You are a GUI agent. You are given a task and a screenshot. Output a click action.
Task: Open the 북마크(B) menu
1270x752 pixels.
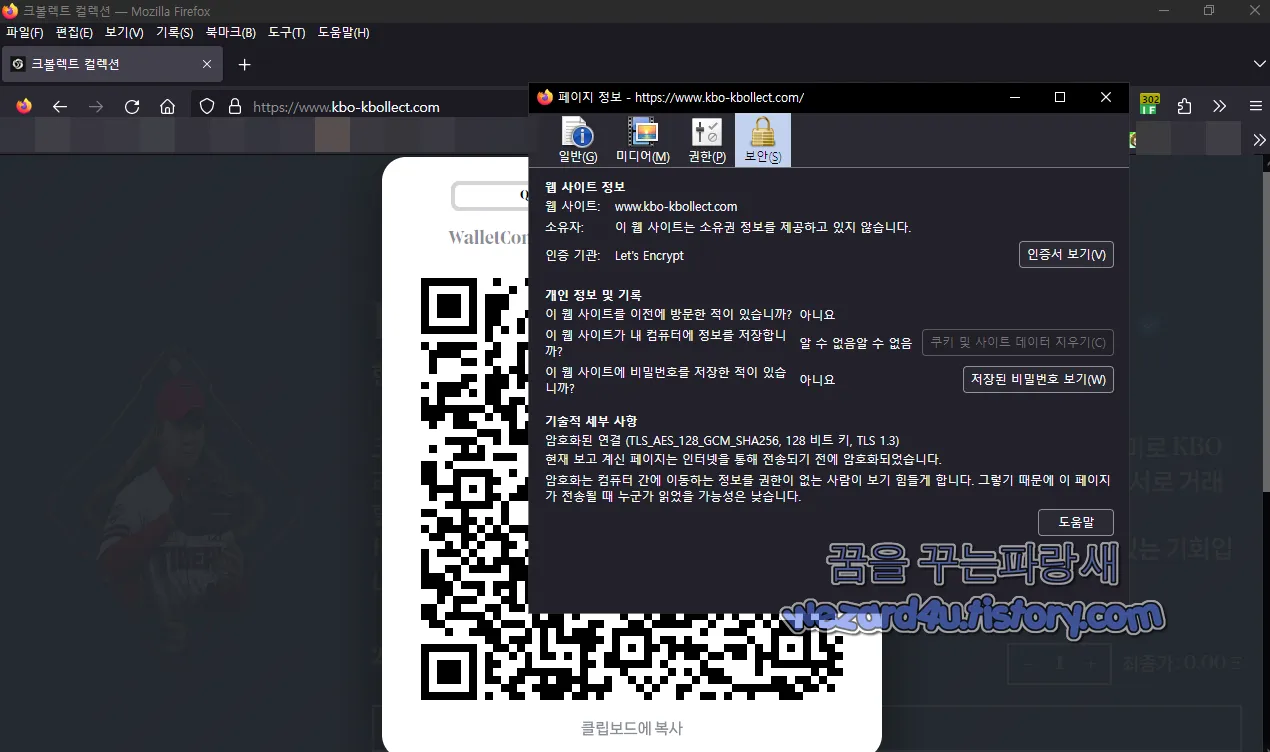[x=231, y=33]
